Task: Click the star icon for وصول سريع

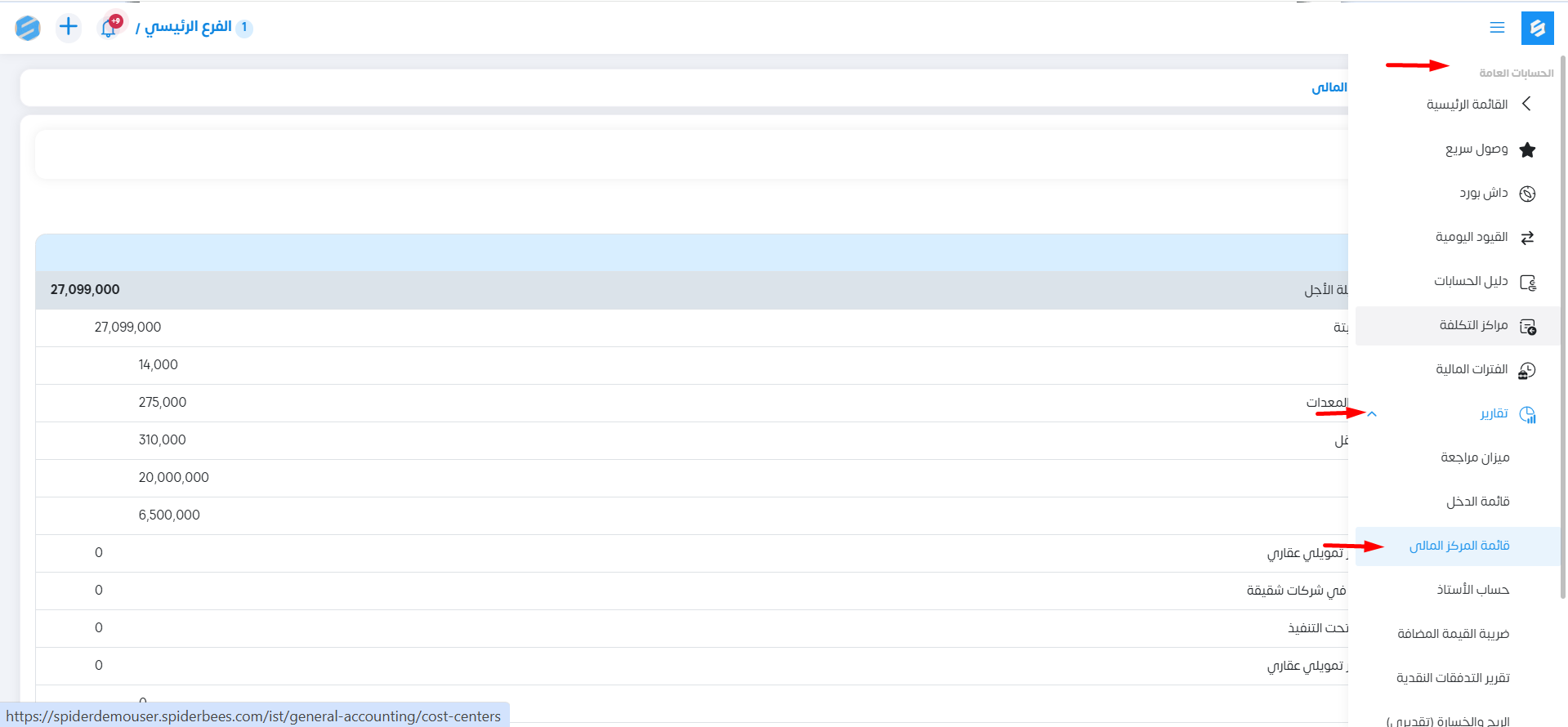Action: point(1527,149)
